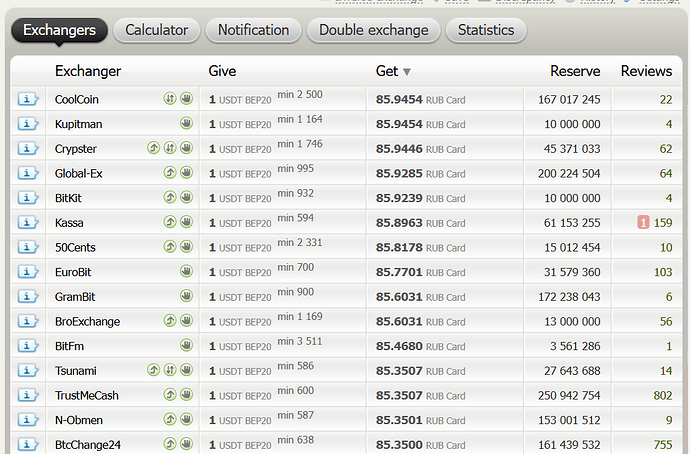Click CoolCoin's two-arrows swap badge icon

[170, 99]
